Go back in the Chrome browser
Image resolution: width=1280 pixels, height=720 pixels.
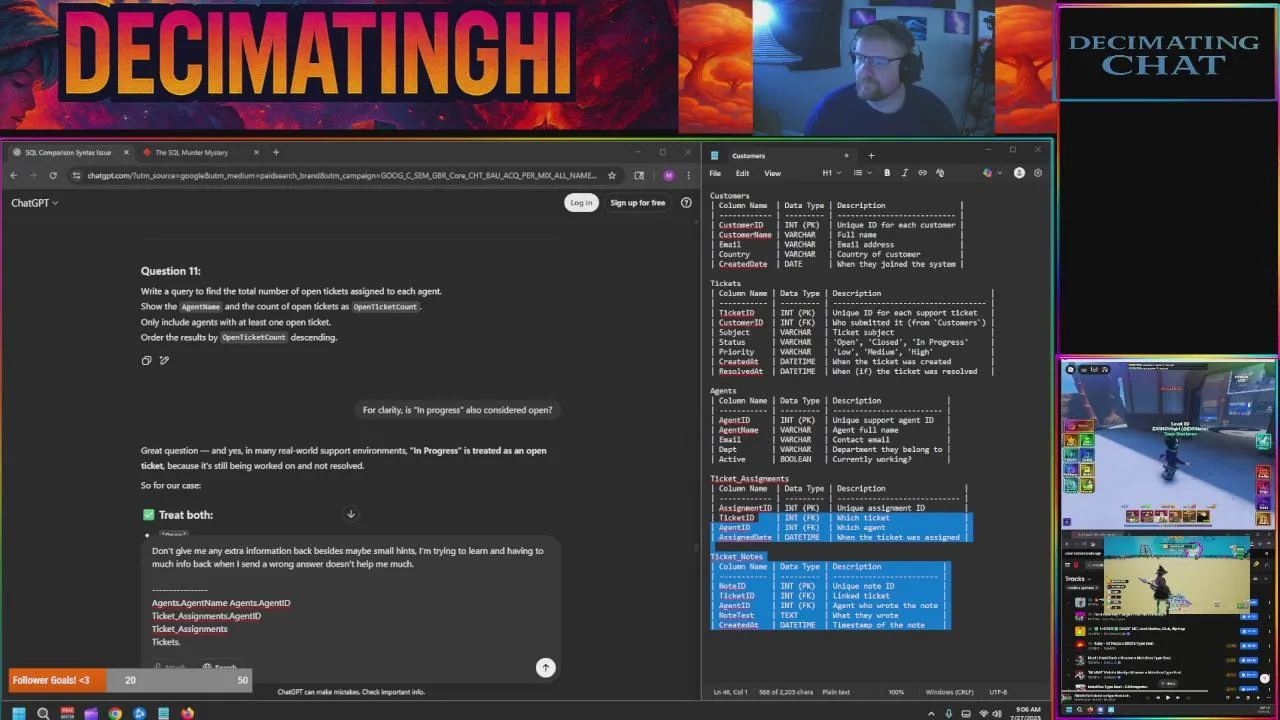point(13,175)
